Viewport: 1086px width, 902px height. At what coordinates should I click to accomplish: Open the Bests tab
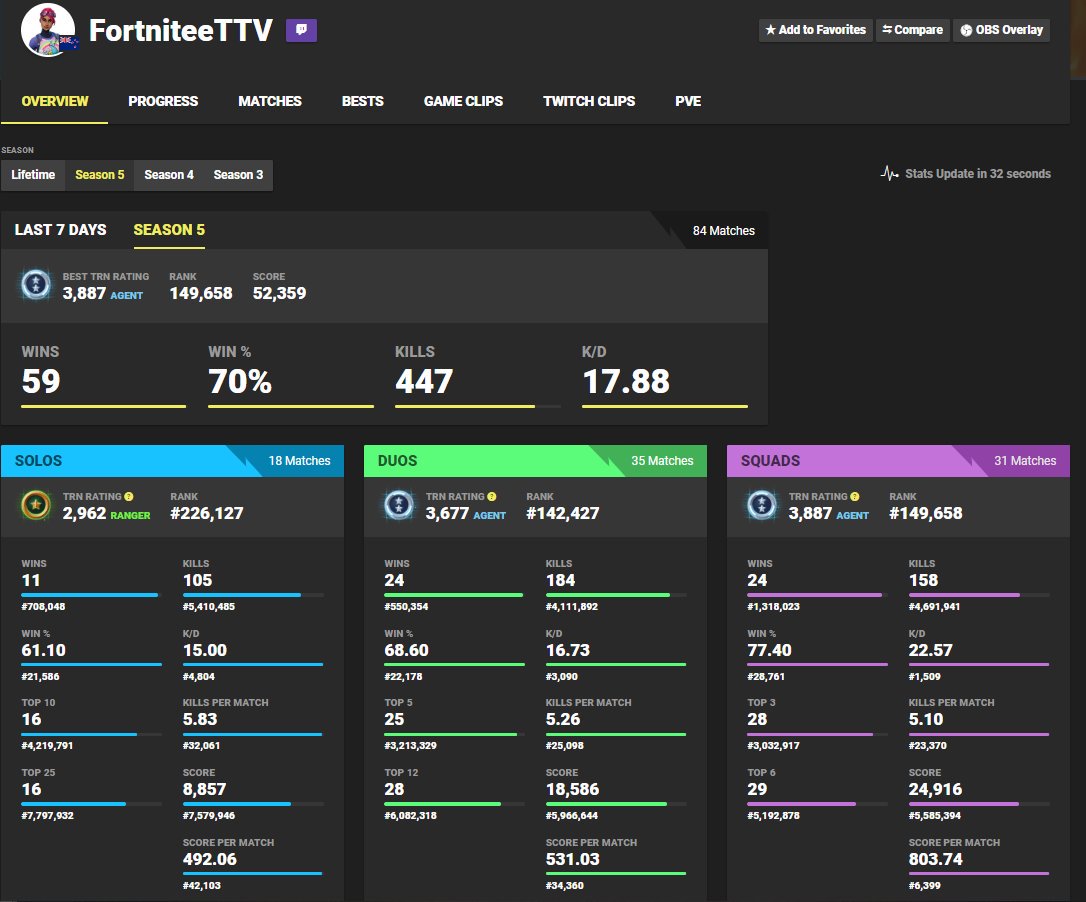362,101
